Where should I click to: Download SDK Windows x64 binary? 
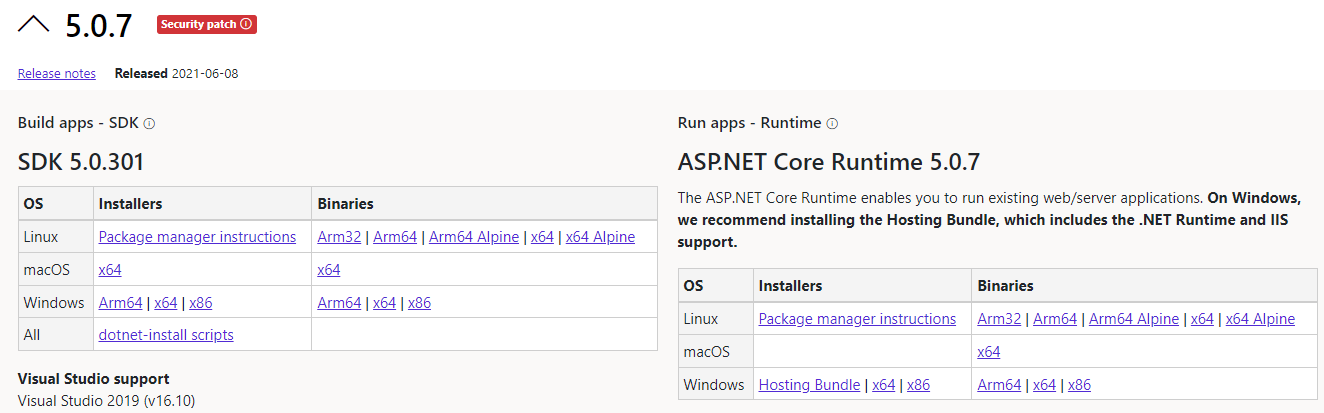click(384, 303)
